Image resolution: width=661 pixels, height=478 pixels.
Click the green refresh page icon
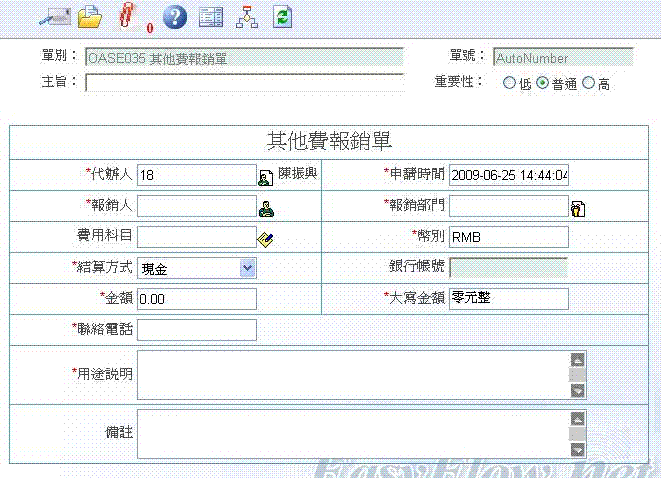[283, 16]
